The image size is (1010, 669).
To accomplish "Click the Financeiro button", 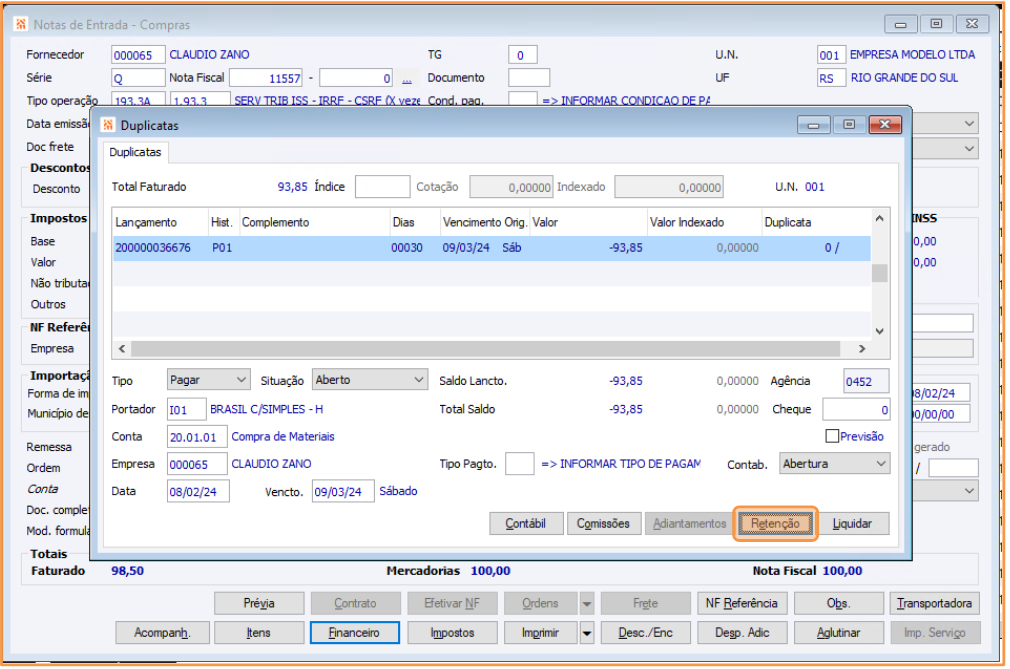I will coord(354,632).
